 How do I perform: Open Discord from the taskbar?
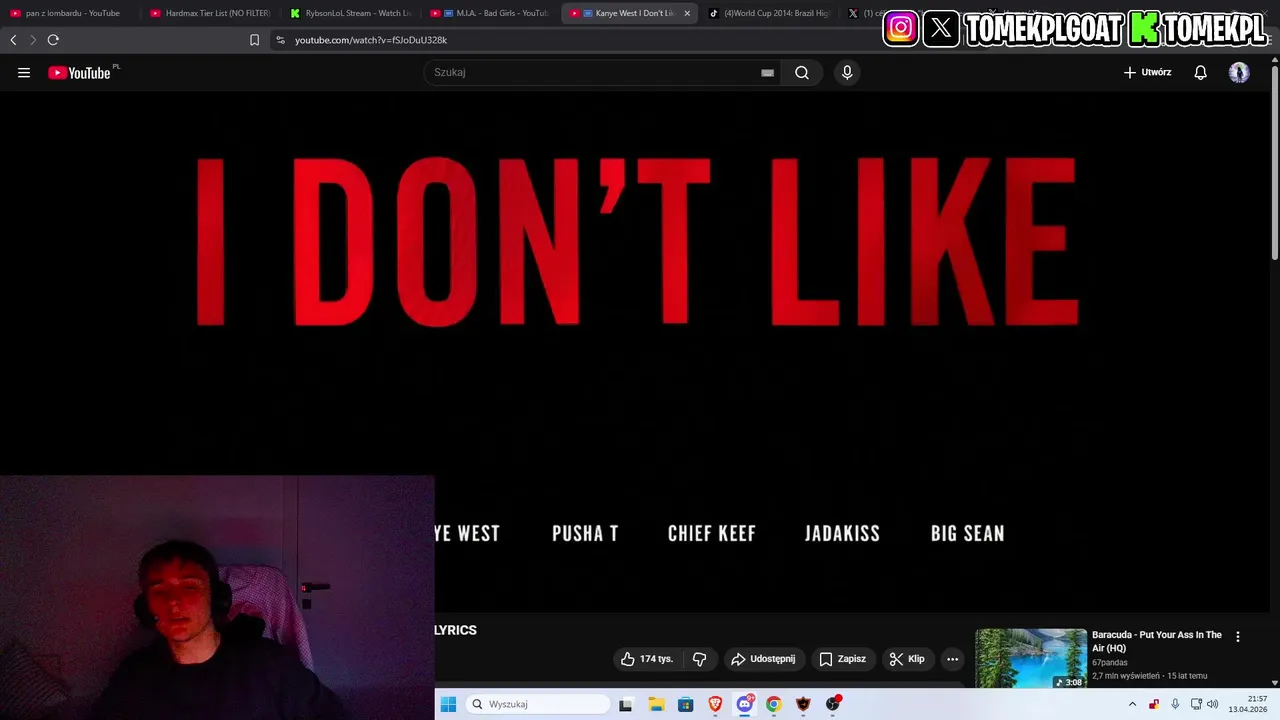[745, 704]
